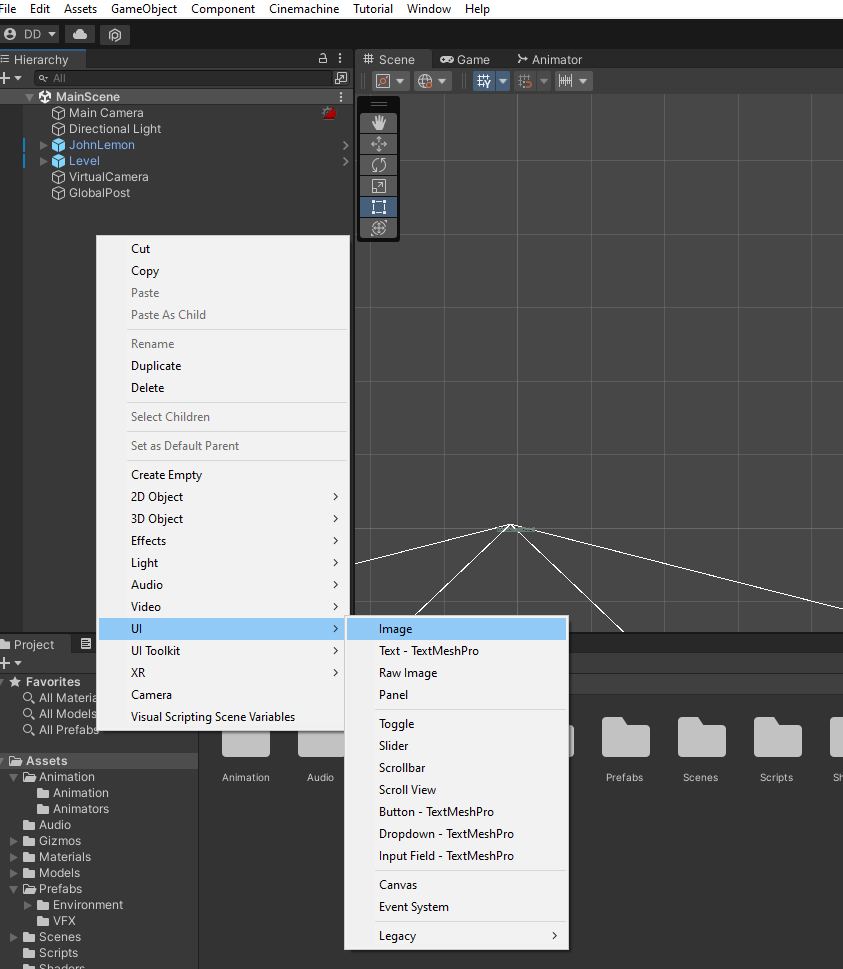This screenshot has width=843, height=969.
Task: Select the Transform tool in scene toolbar
Action: 379,228
